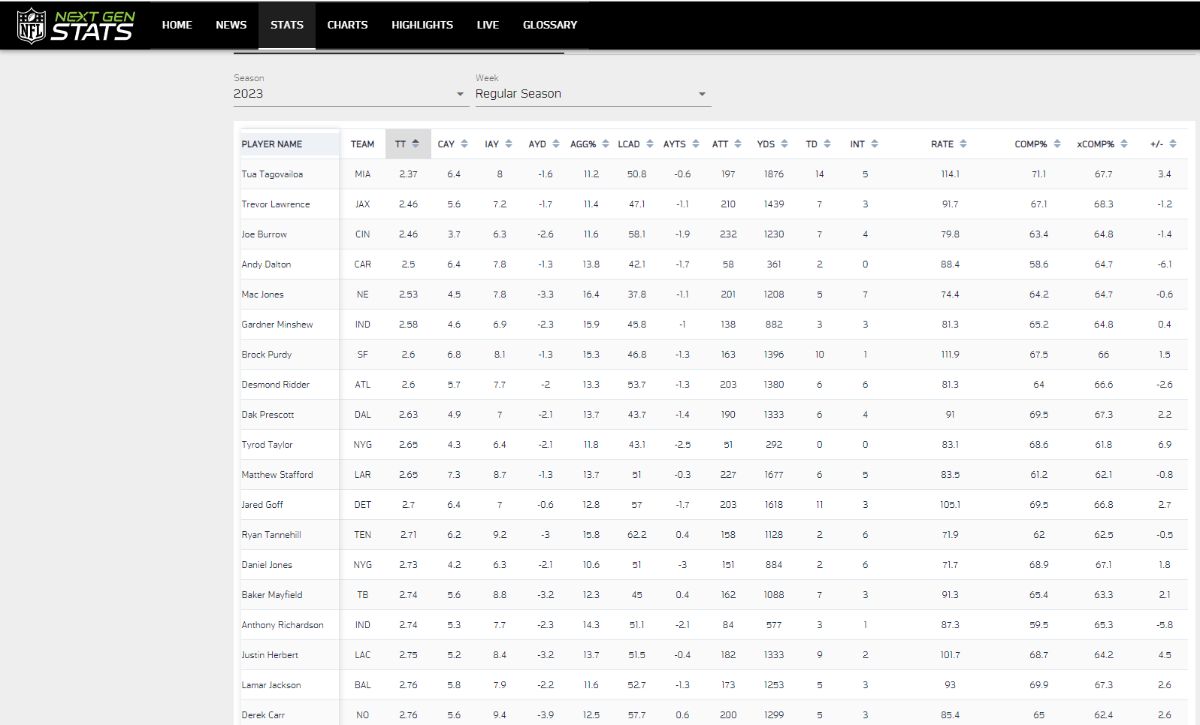
Task: Switch to the Glossary page
Action: point(550,25)
